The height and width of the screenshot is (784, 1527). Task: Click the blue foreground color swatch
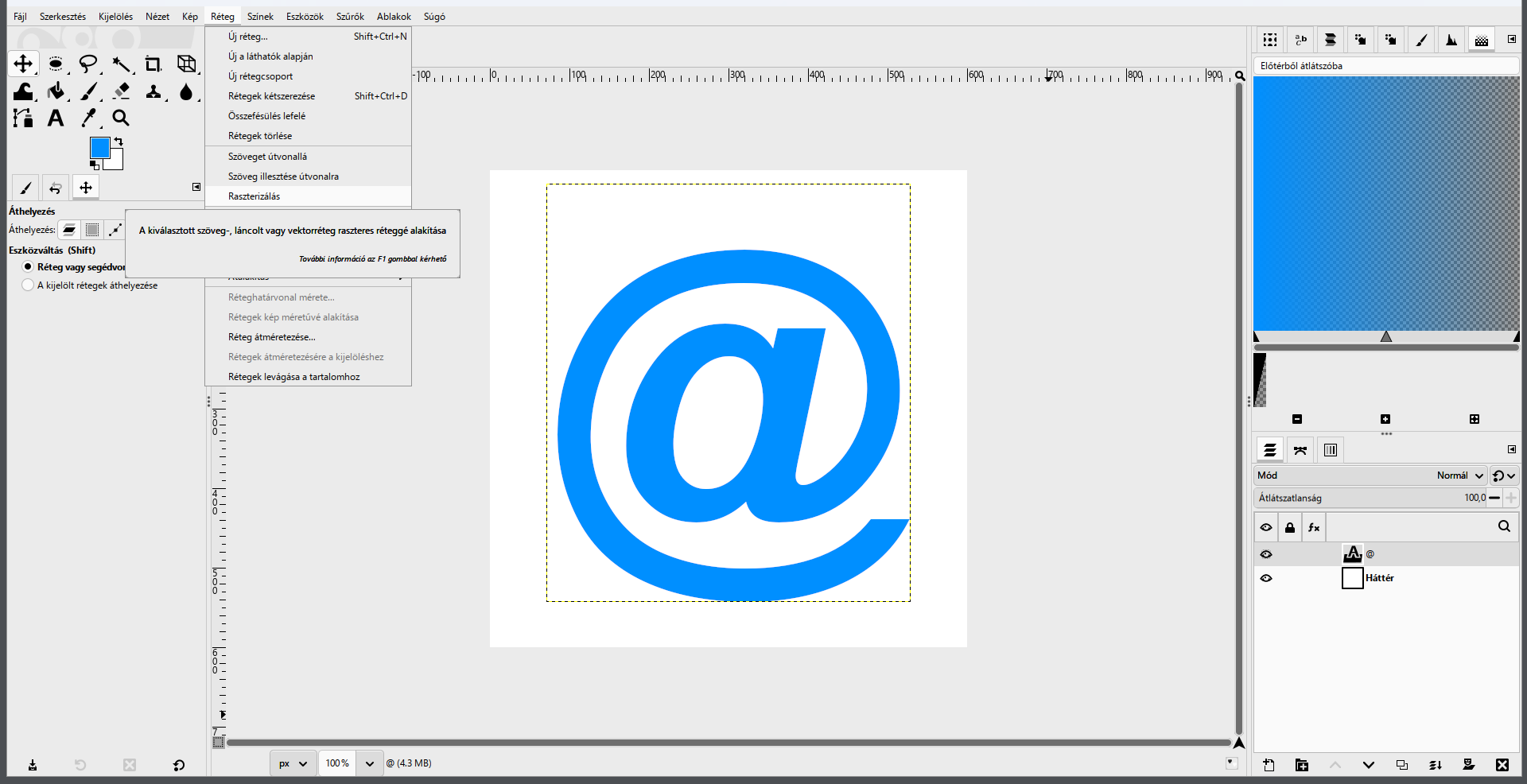point(99,147)
